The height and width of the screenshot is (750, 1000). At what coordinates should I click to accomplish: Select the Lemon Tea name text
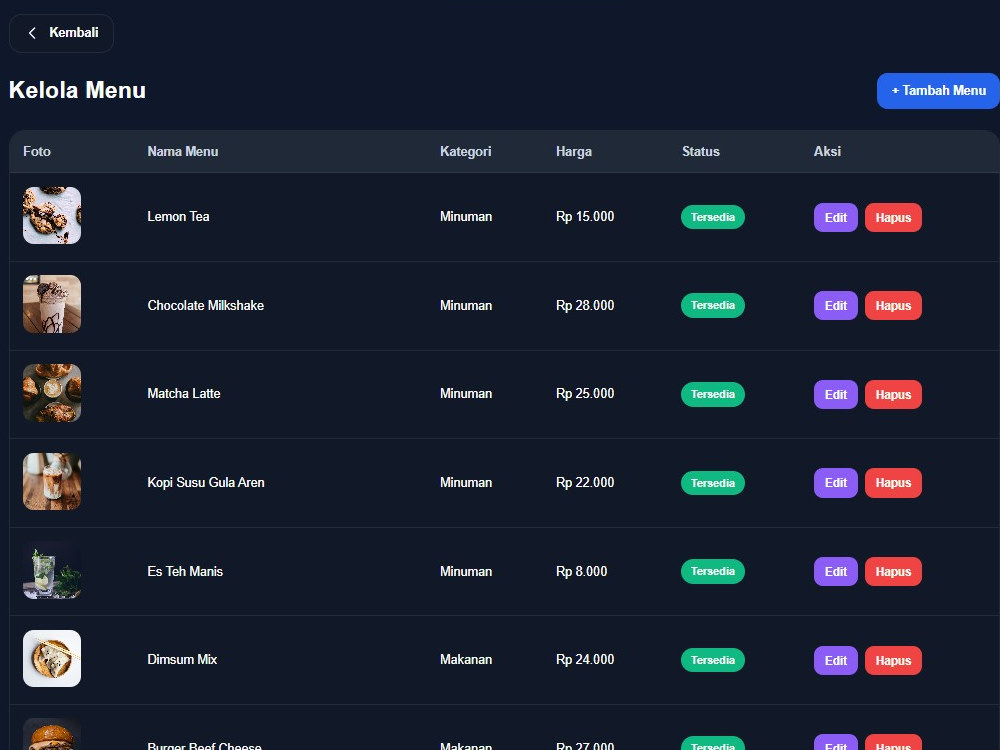[179, 217]
